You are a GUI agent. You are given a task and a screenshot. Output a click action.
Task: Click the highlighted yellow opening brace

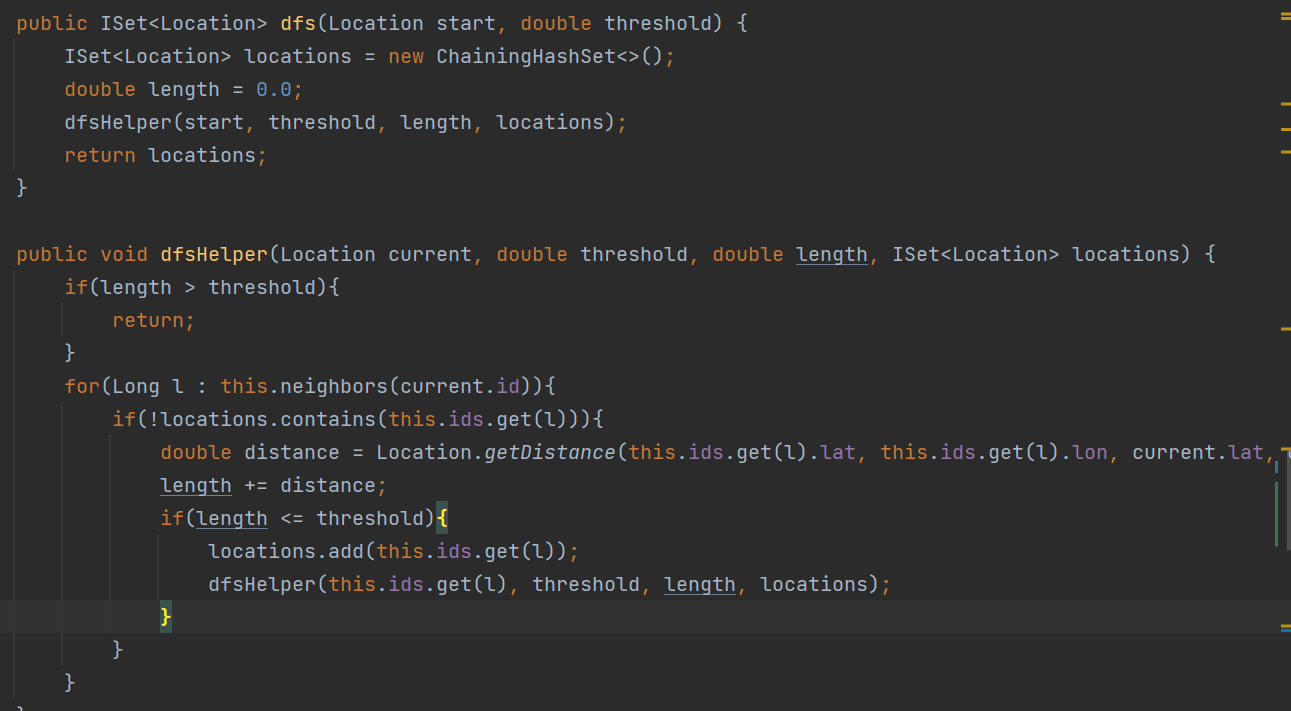pos(442,518)
